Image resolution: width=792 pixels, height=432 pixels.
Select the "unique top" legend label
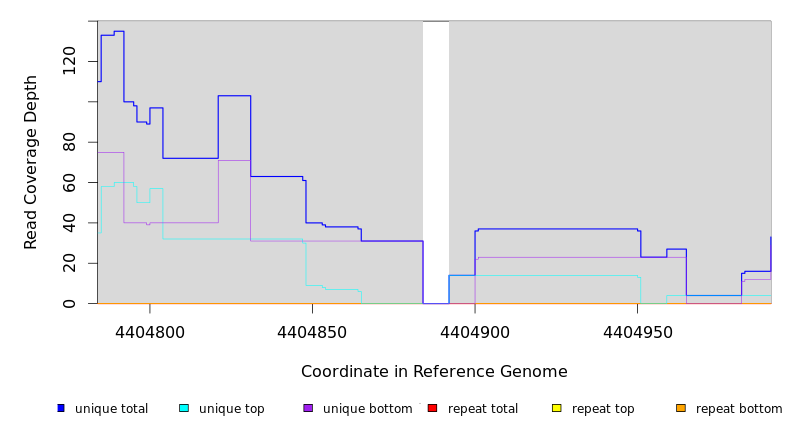(231, 409)
